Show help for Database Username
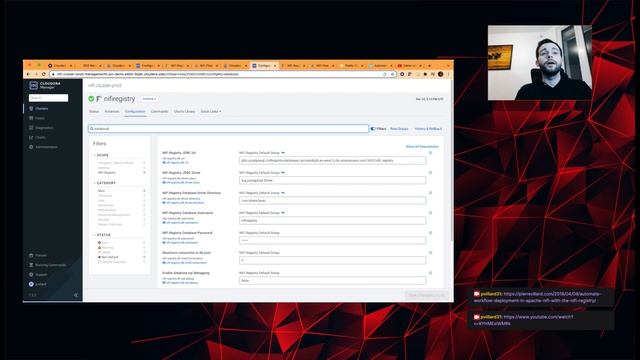The width and height of the screenshot is (640, 360). point(430,213)
